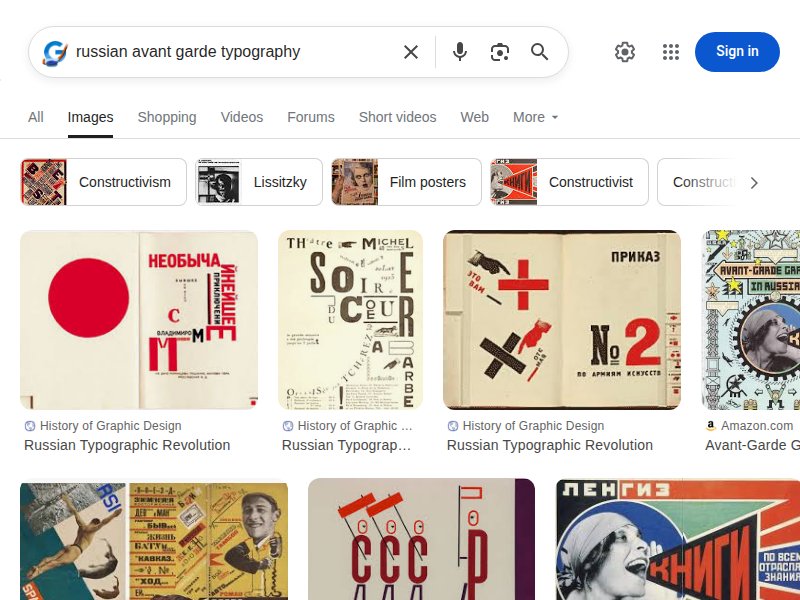Clear the search query with the X icon

click(x=410, y=52)
